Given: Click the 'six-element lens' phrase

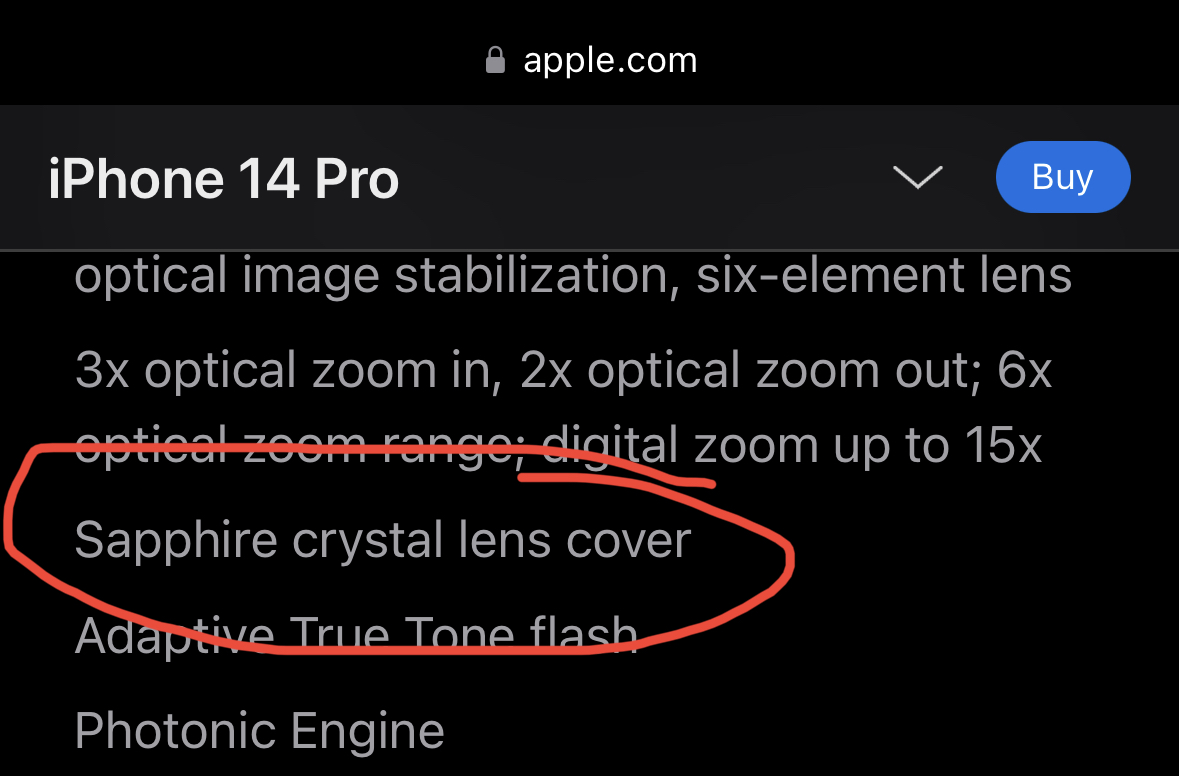Looking at the screenshot, I should click(883, 275).
